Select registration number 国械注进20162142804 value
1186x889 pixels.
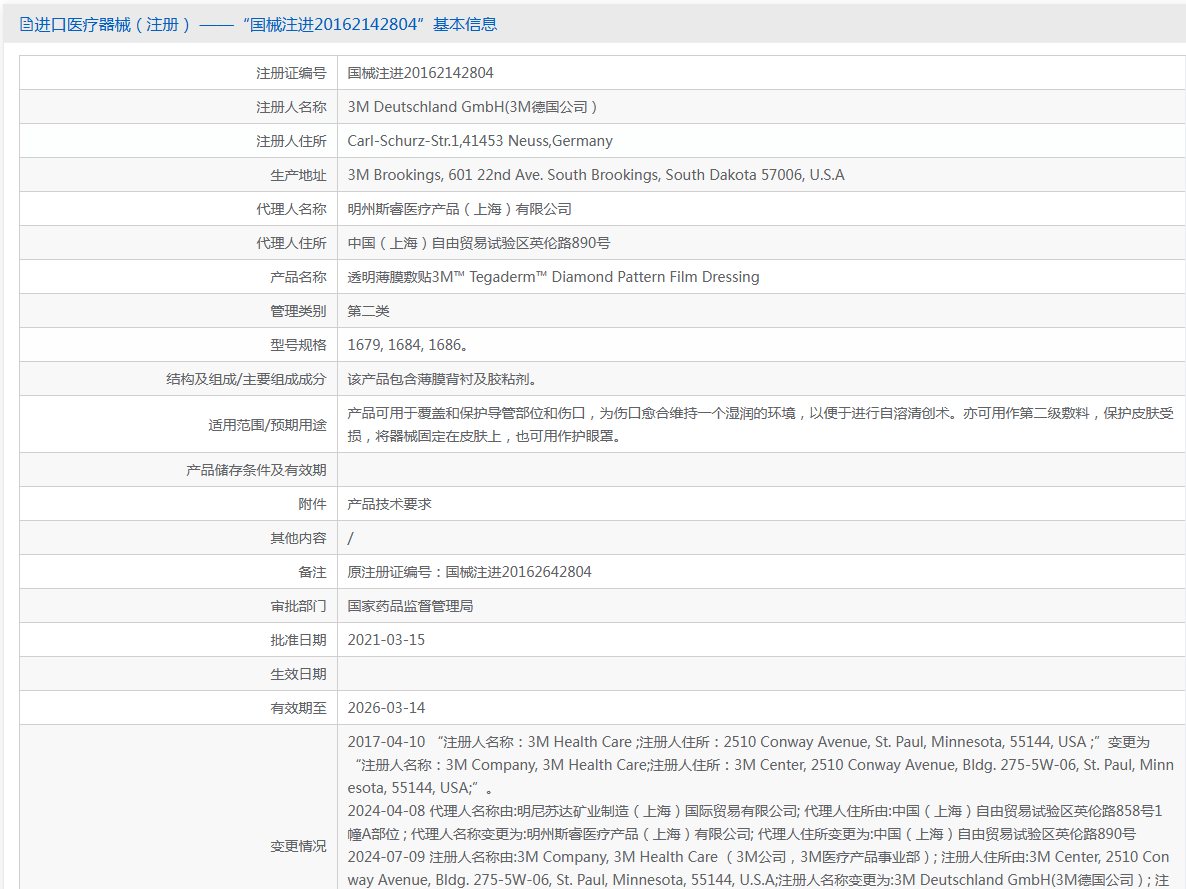click(x=421, y=73)
